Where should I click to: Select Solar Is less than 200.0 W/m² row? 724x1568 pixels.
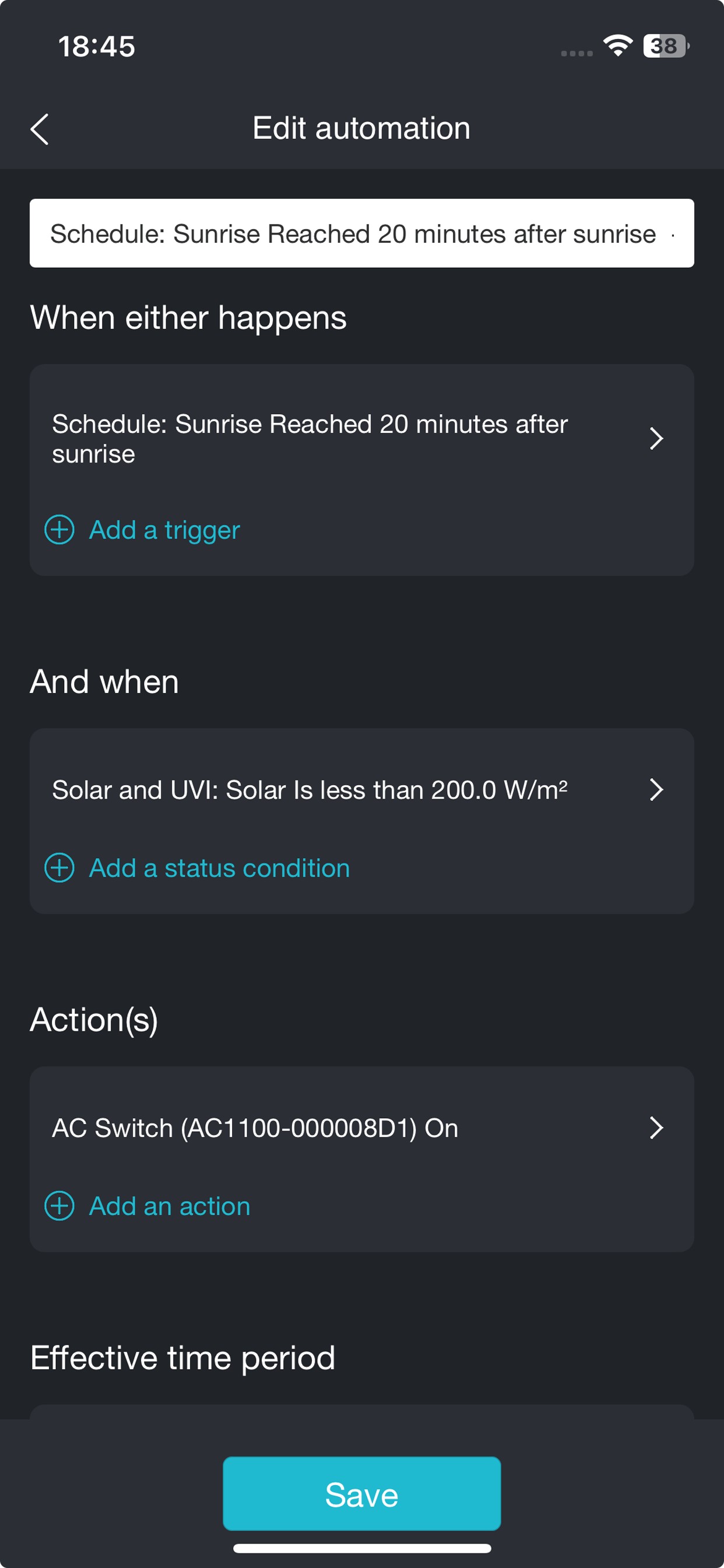[362, 789]
